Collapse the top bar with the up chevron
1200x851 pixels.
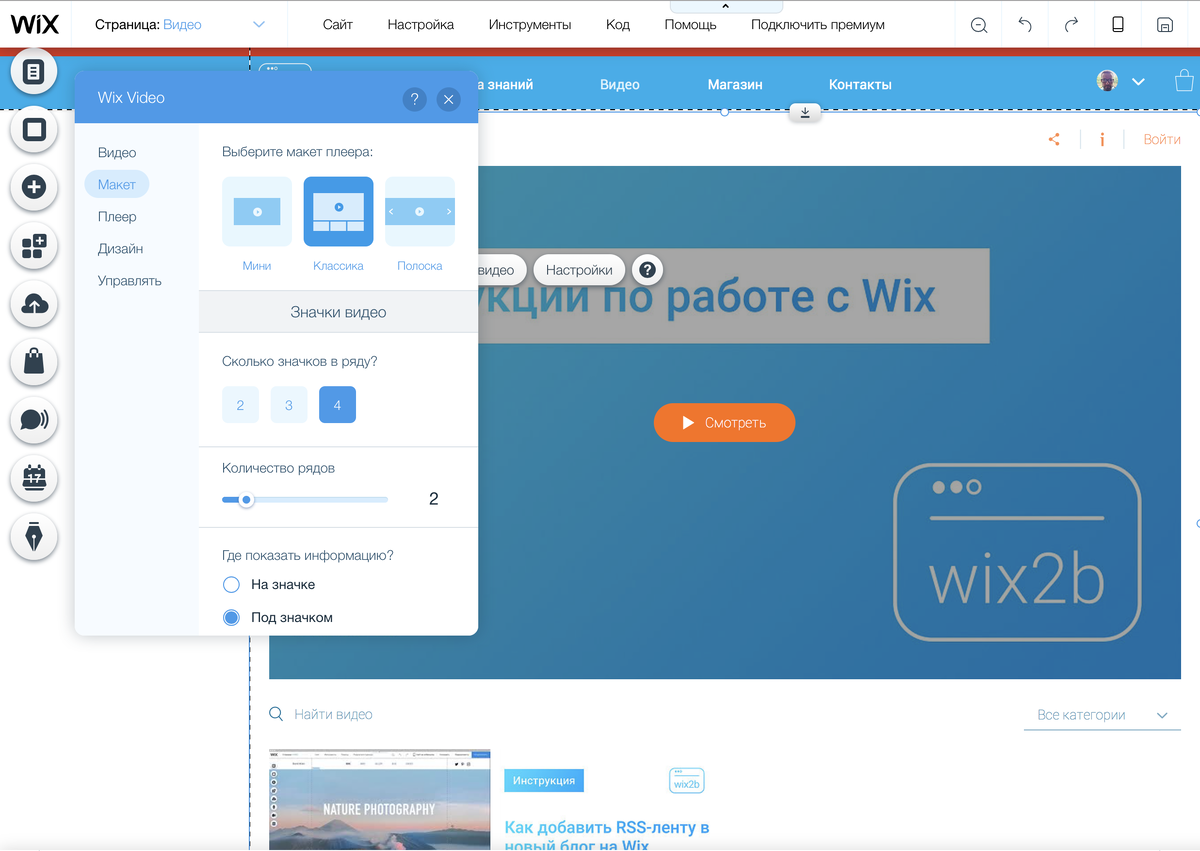coord(726,6)
